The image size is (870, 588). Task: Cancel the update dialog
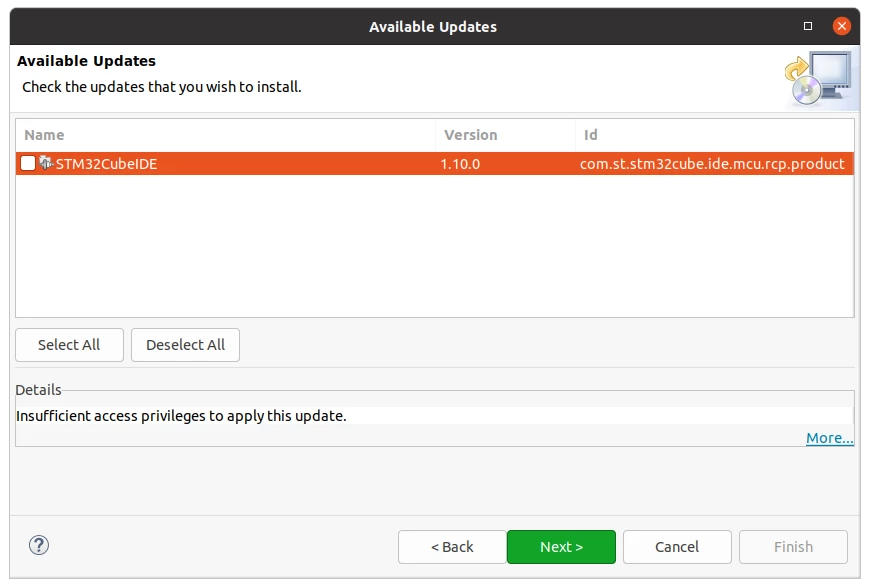(x=677, y=547)
